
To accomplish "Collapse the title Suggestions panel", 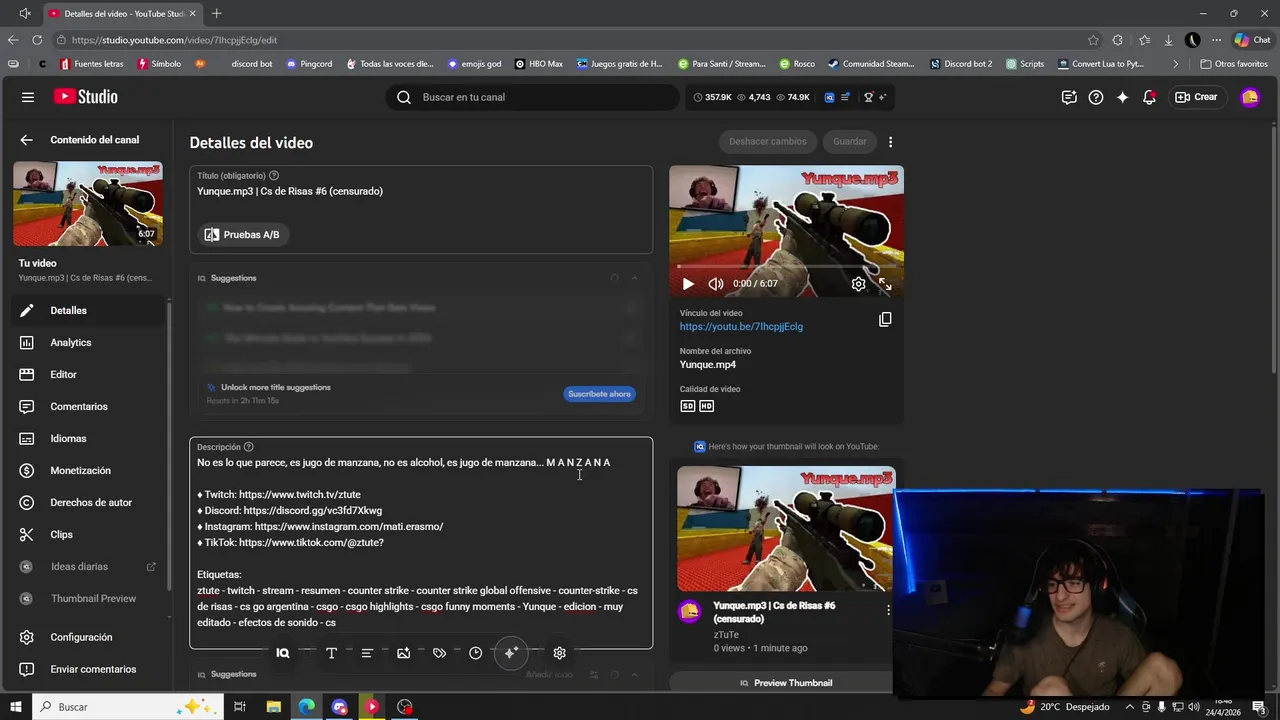I will 634,278.
